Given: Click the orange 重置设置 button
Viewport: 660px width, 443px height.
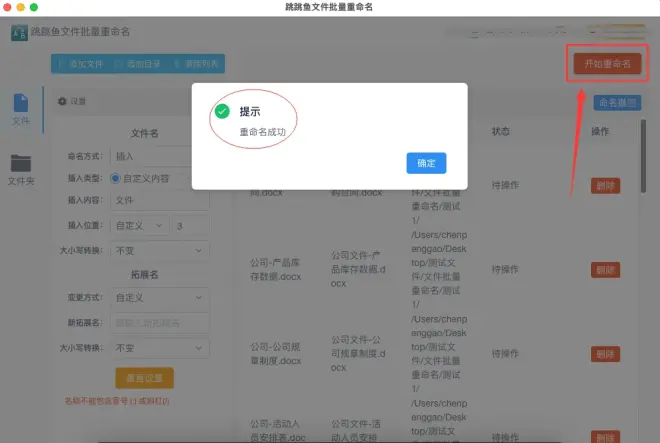Looking at the screenshot, I should 144,378.
